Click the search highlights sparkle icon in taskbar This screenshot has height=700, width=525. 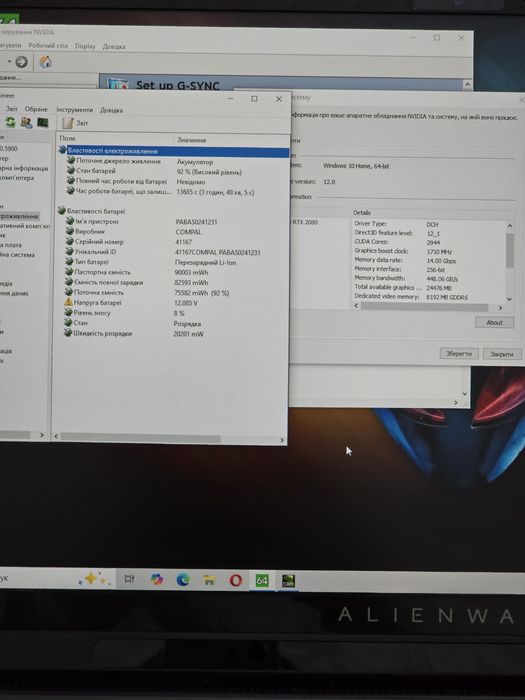(x=94, y=579)
